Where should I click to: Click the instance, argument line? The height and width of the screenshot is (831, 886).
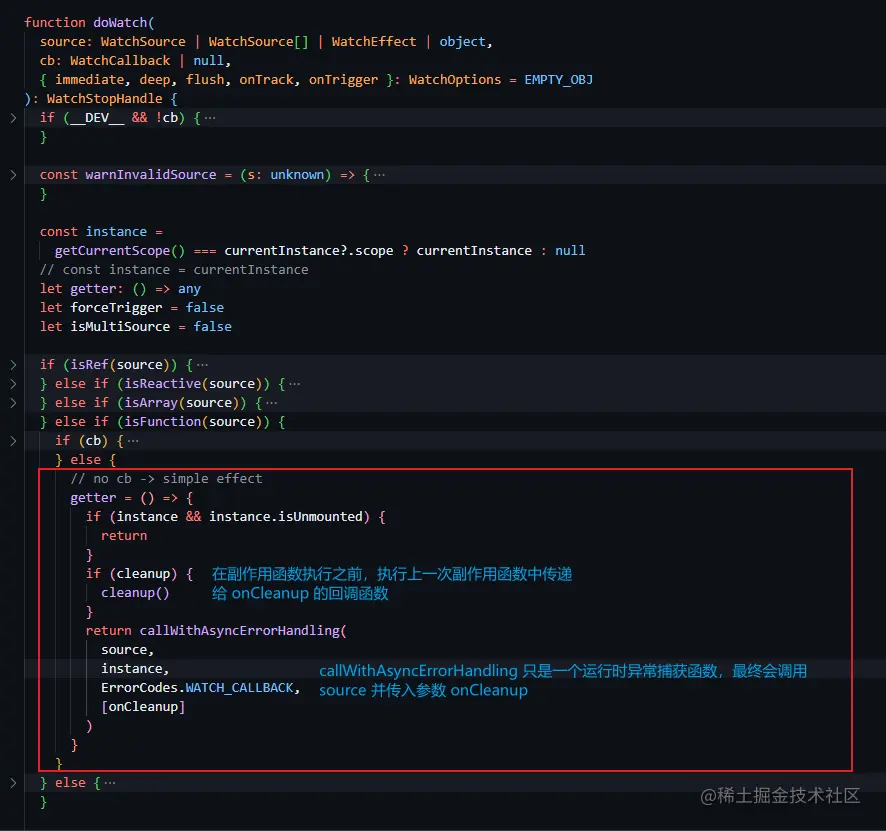pyautogui.click(x=135, y=668)
